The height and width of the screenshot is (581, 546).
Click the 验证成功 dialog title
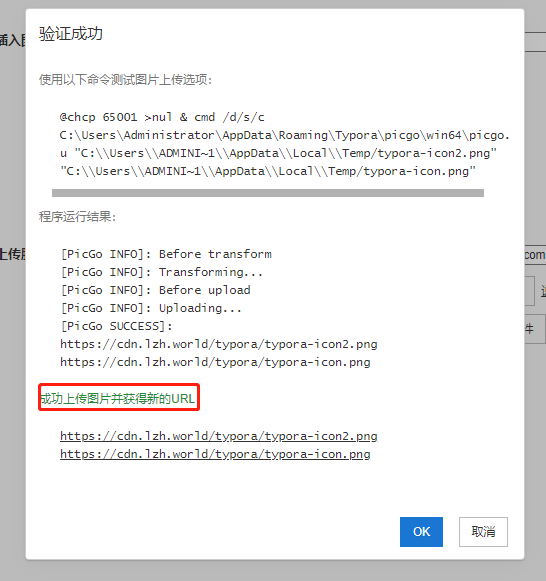pos(71,33)
